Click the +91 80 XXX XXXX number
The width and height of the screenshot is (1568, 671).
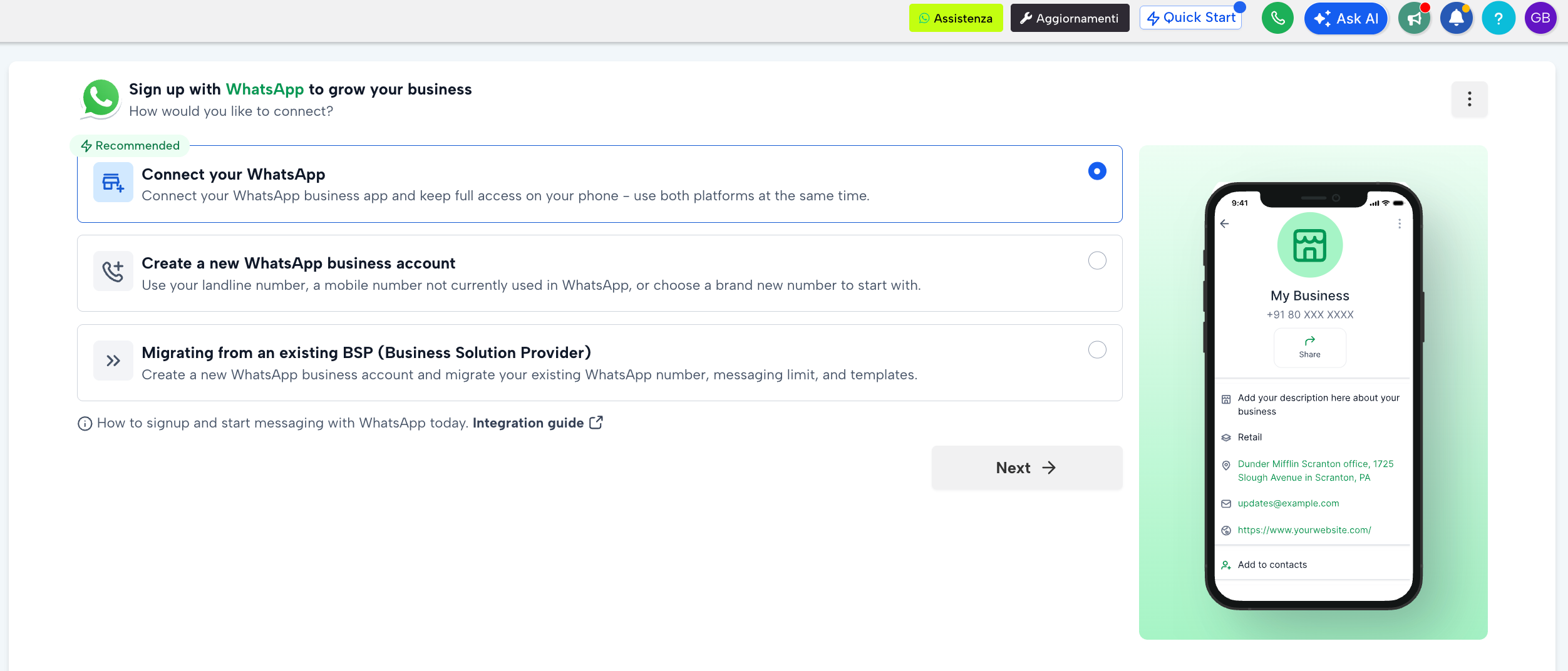1310,314
